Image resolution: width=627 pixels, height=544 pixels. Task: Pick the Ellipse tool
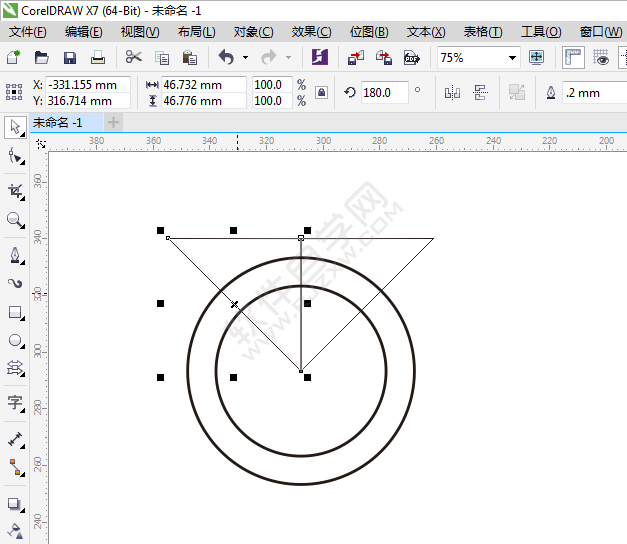pyautogui.click(x=15, y=340)
